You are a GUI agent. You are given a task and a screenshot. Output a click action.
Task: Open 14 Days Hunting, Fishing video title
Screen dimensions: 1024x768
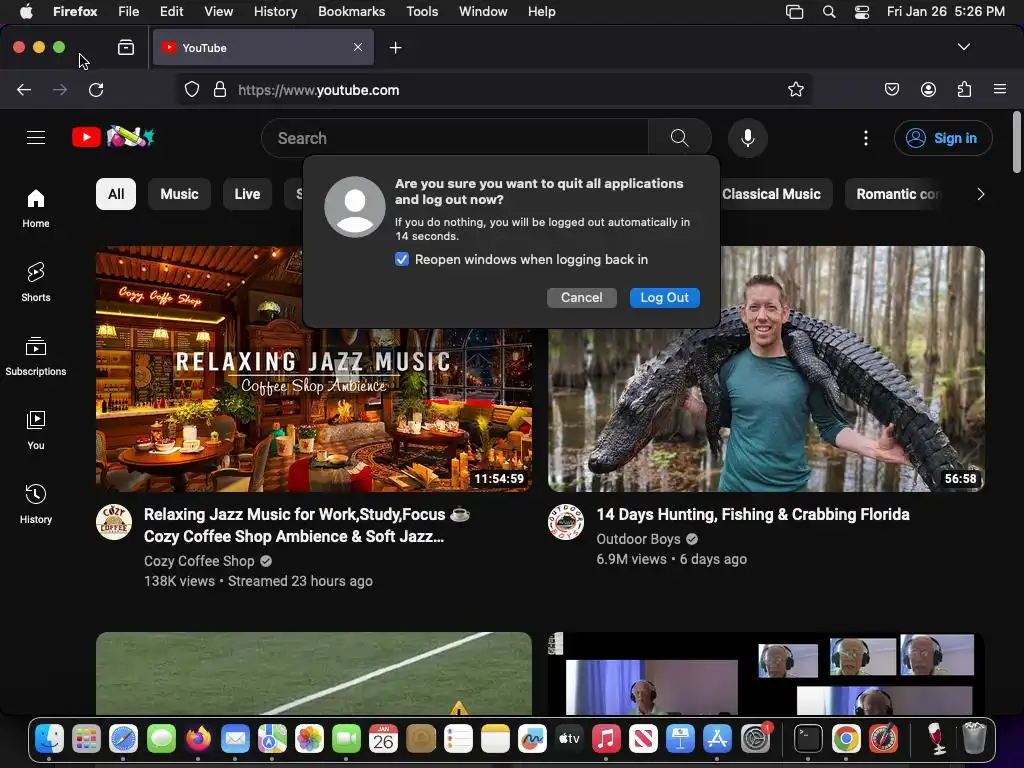pos(752,515)
